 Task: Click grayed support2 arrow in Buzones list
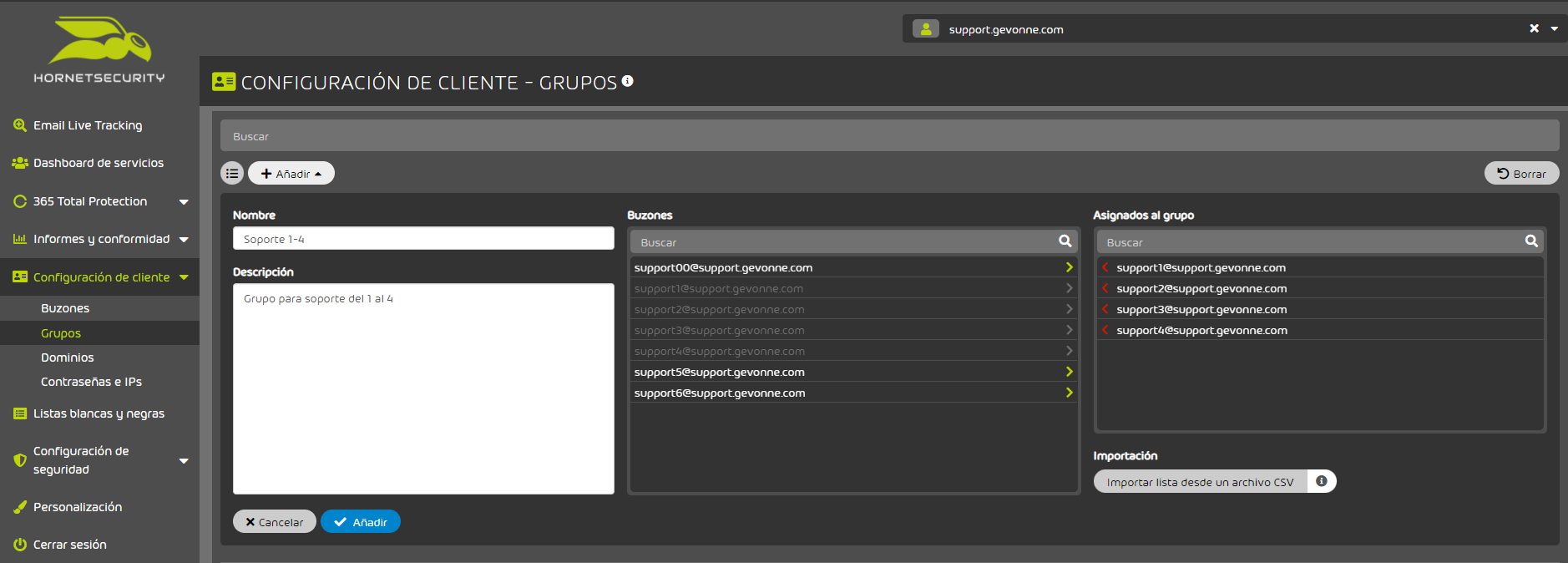[1070, 309]
